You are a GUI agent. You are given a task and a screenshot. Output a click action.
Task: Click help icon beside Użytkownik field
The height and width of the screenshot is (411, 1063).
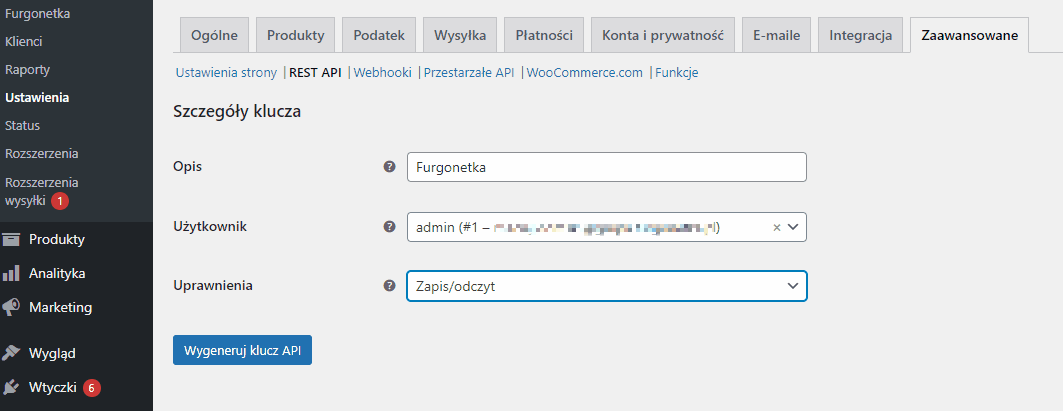pos(390,227)
